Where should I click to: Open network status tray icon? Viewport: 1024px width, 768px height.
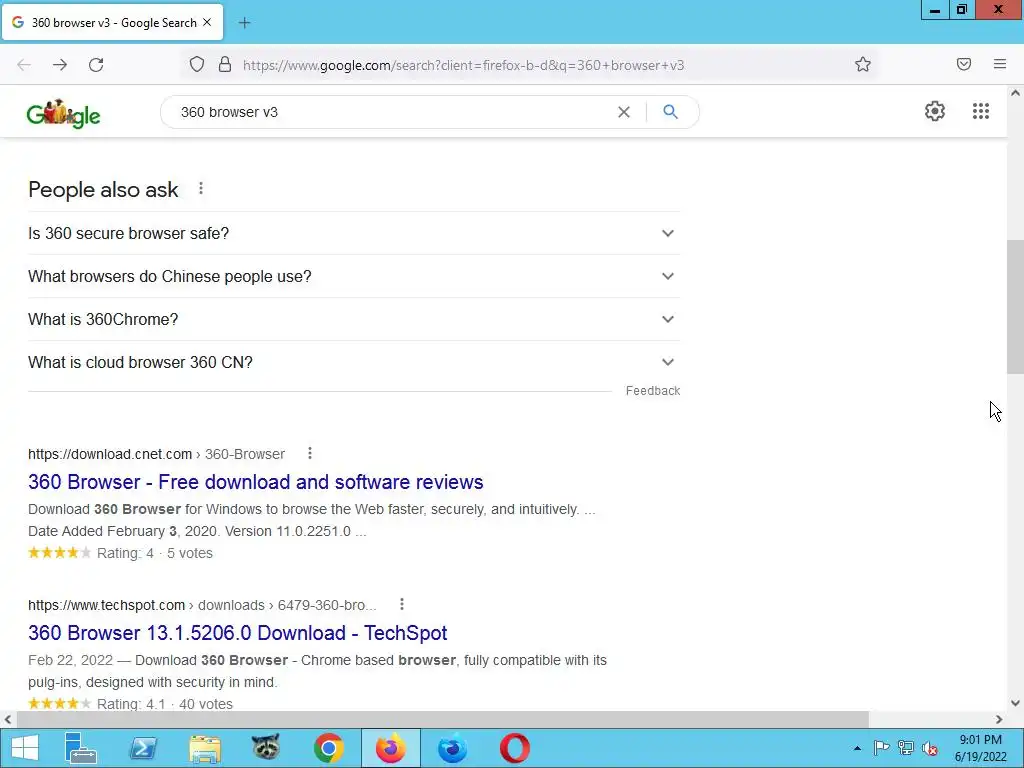906,748
